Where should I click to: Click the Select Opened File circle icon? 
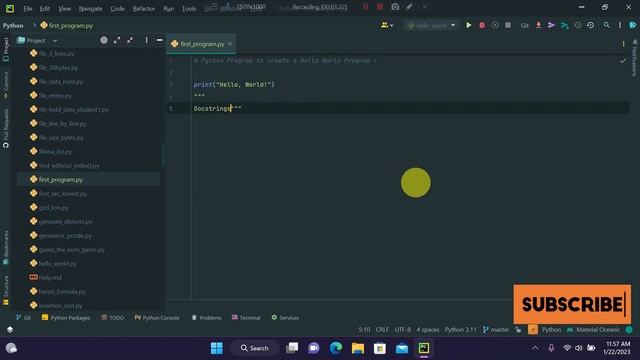pos(104,40)
